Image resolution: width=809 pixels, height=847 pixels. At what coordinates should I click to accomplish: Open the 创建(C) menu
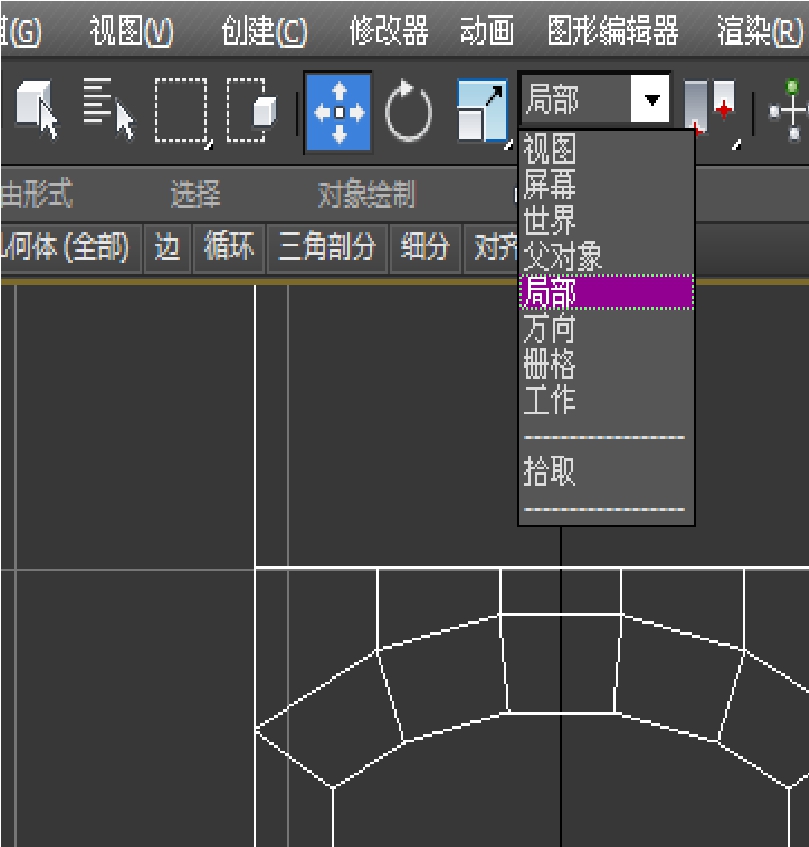coord(264,31)
